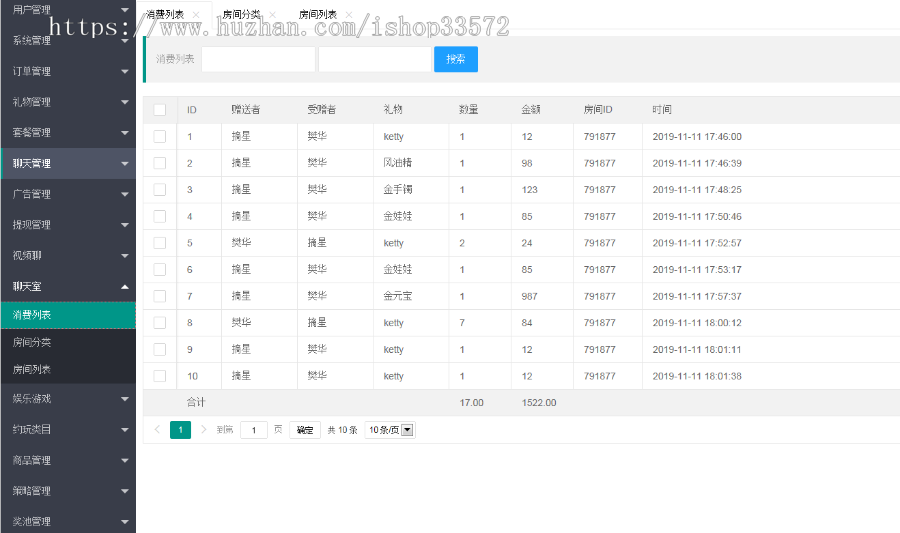Open 房间列表 in the sidebar
This screenshot has width=900, height=533.
[32, 369]
